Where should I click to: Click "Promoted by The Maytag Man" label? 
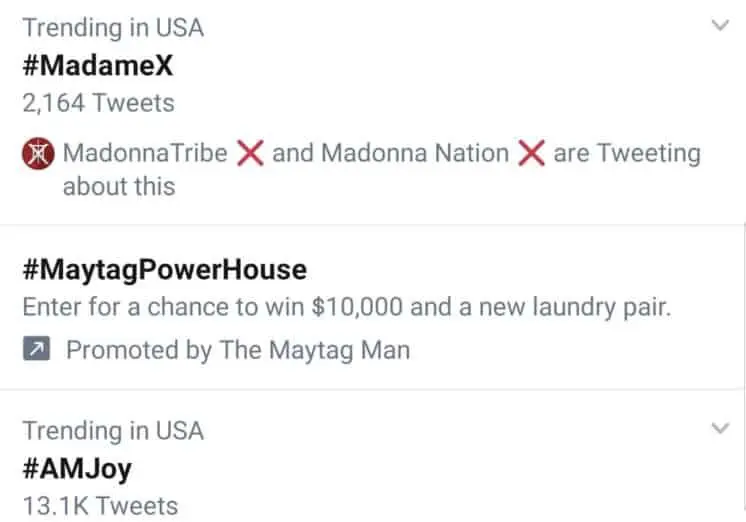[238, 350]
